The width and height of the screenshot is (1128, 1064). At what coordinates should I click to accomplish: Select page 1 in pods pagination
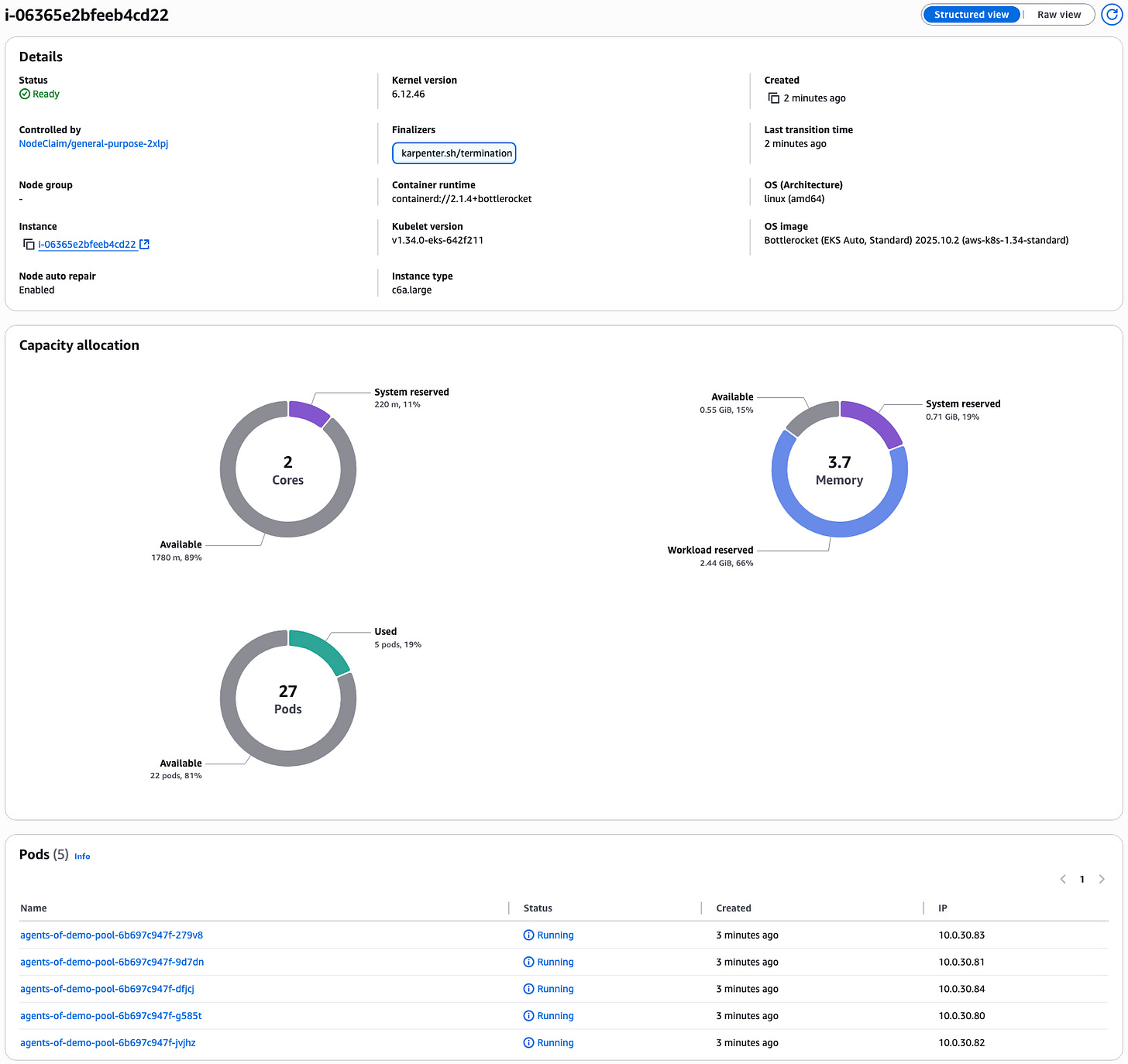point(1082,879)
